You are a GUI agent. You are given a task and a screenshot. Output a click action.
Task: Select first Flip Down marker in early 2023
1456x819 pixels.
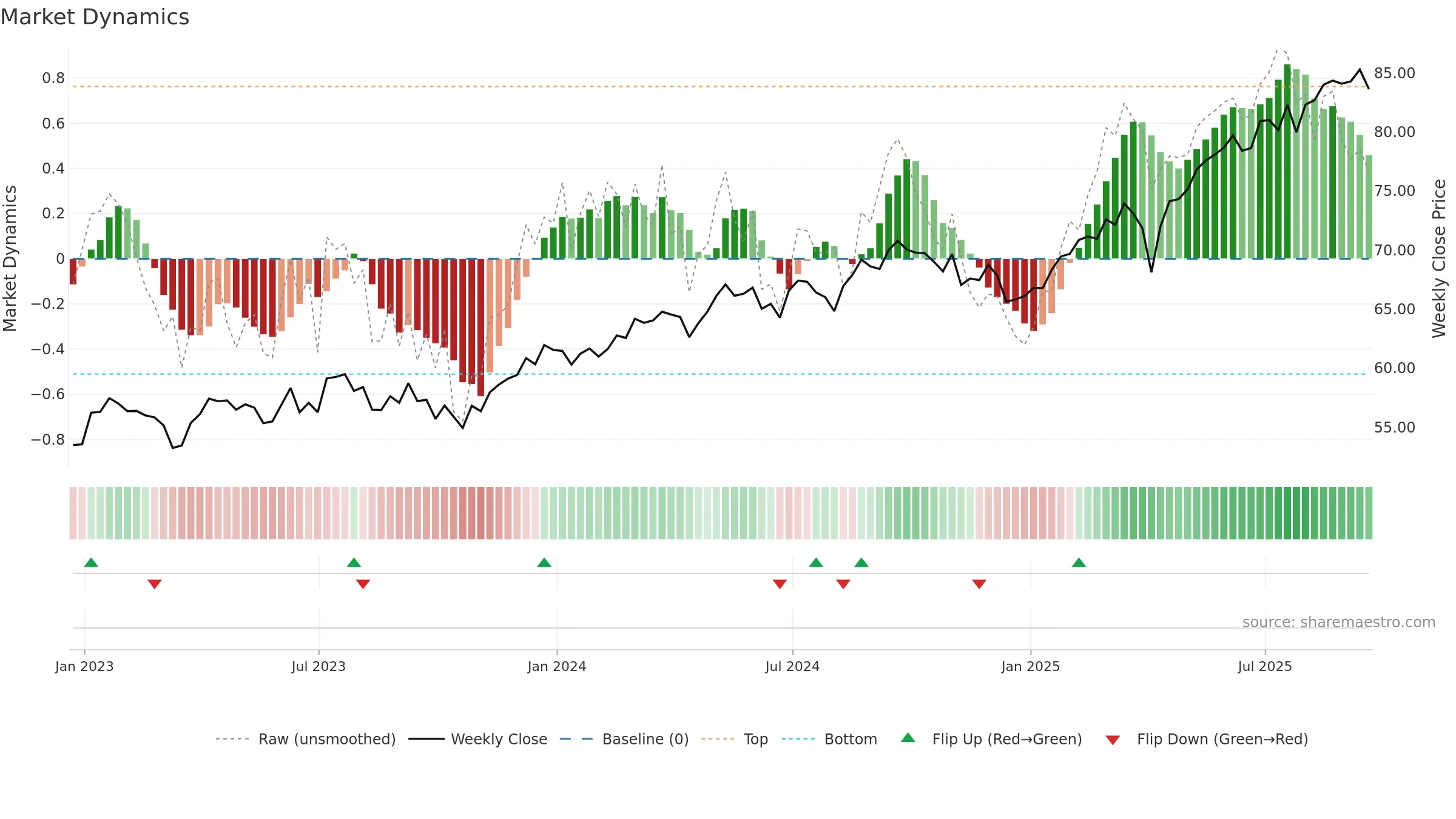pos(155,584)
